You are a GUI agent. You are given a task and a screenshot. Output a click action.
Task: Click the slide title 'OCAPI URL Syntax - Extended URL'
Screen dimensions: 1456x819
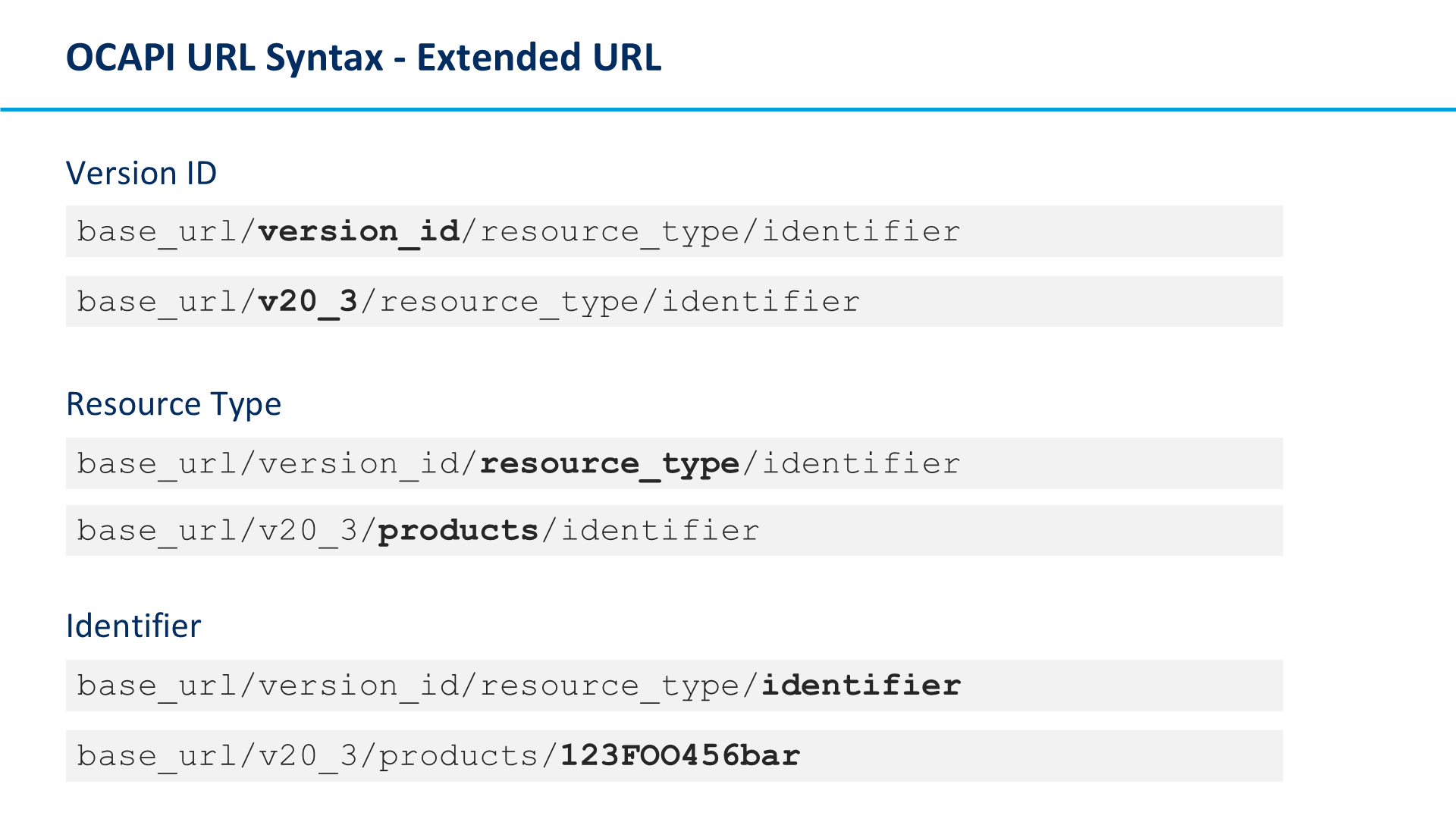point(364,58)
